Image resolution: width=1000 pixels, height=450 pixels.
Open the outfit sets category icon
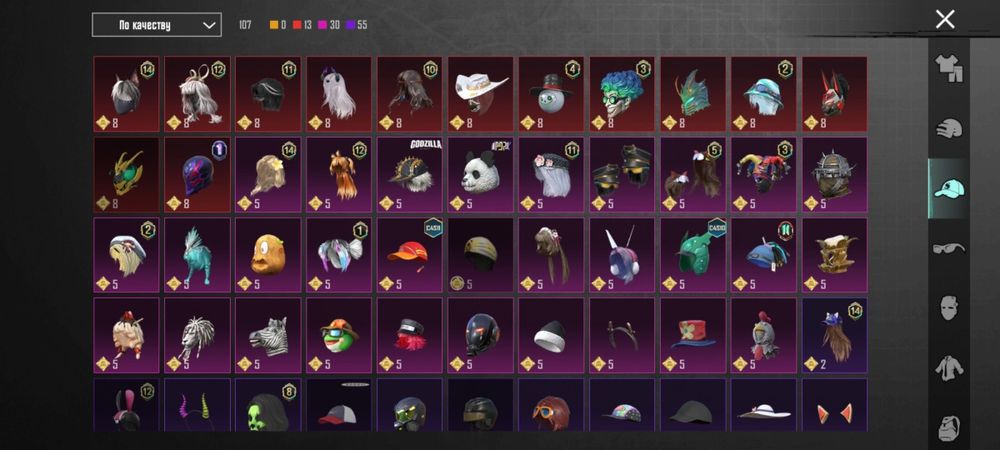(x=949, y=68)
